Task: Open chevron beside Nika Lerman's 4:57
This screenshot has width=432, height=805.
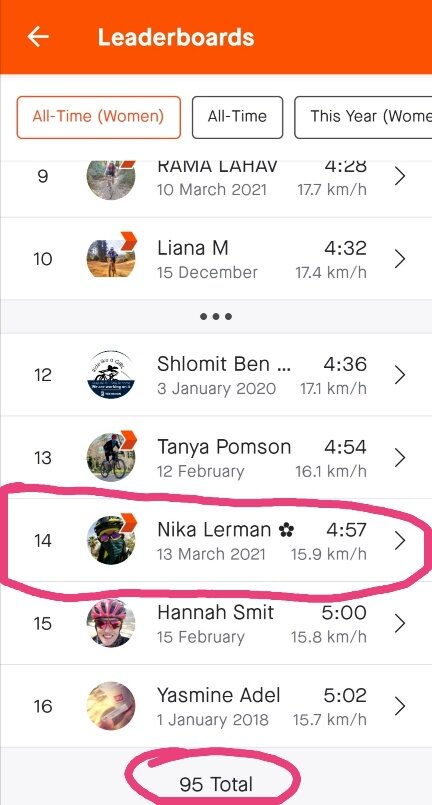Action: (x=400, y=541)
